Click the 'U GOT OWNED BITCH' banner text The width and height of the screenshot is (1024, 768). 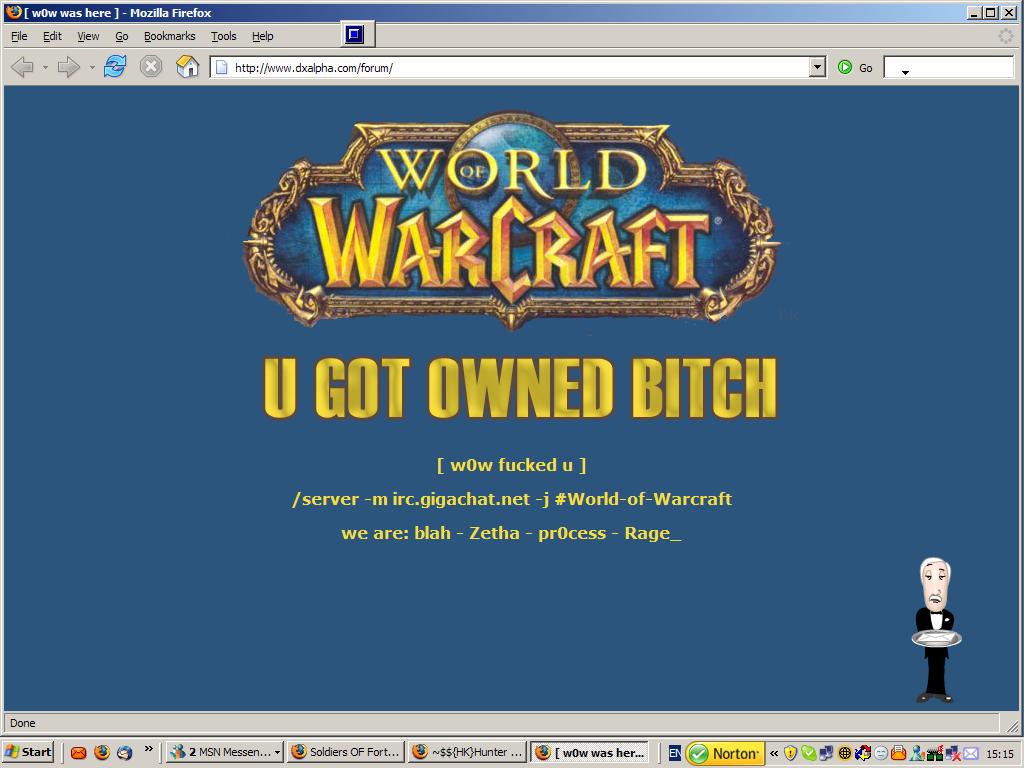(x=520, y=388)
